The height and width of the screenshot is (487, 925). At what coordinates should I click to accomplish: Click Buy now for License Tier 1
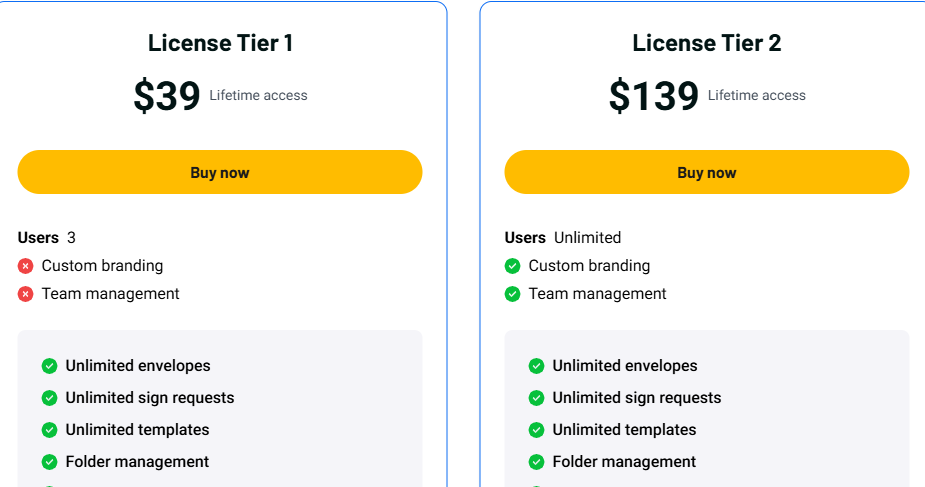[220, 172]
